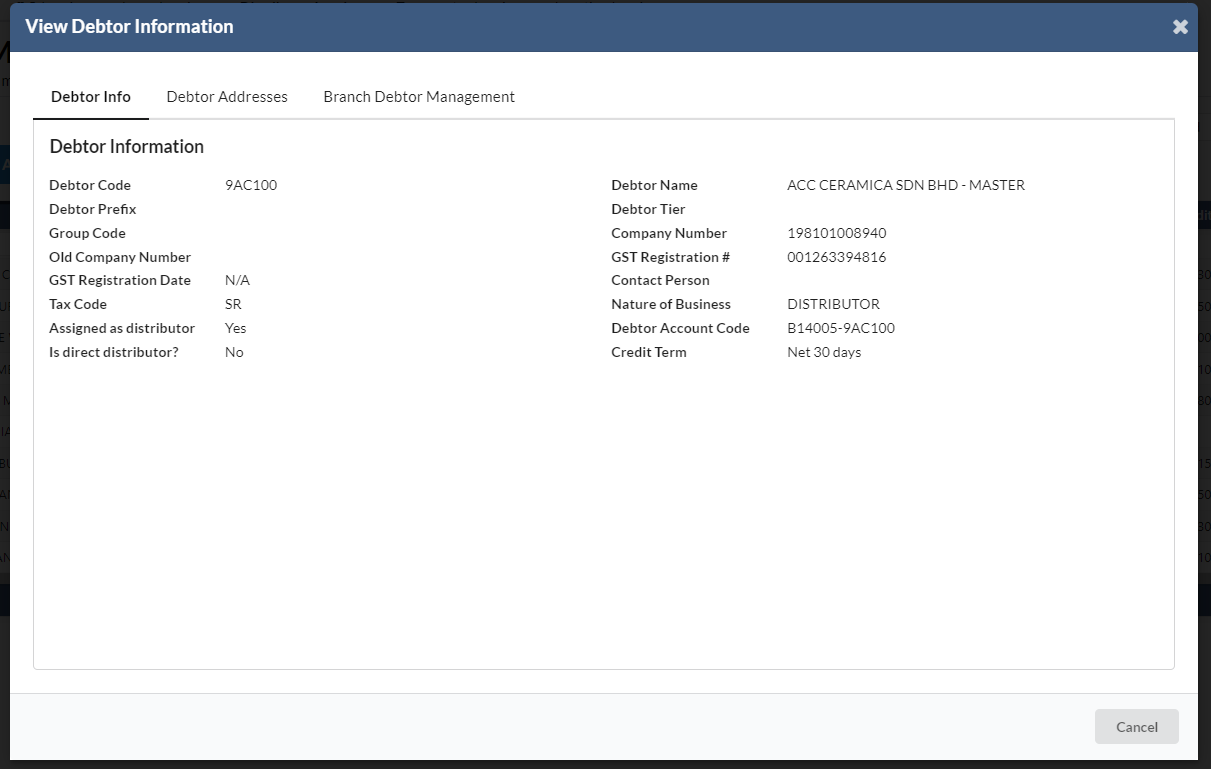This screenshot has width=1211, height=769.
Task: Click the Tax Code label
Action: pos(78,304)
